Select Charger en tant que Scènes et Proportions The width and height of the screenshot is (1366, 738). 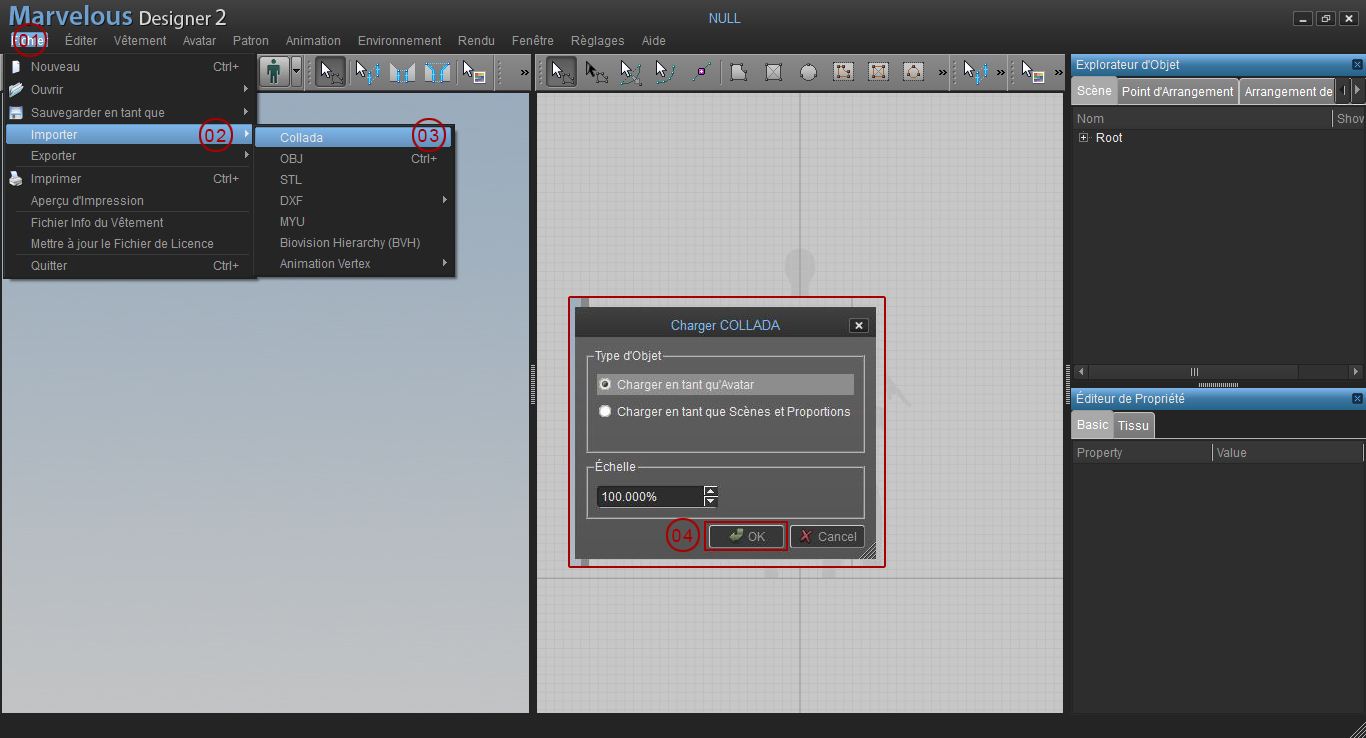[x=604, y=412]
